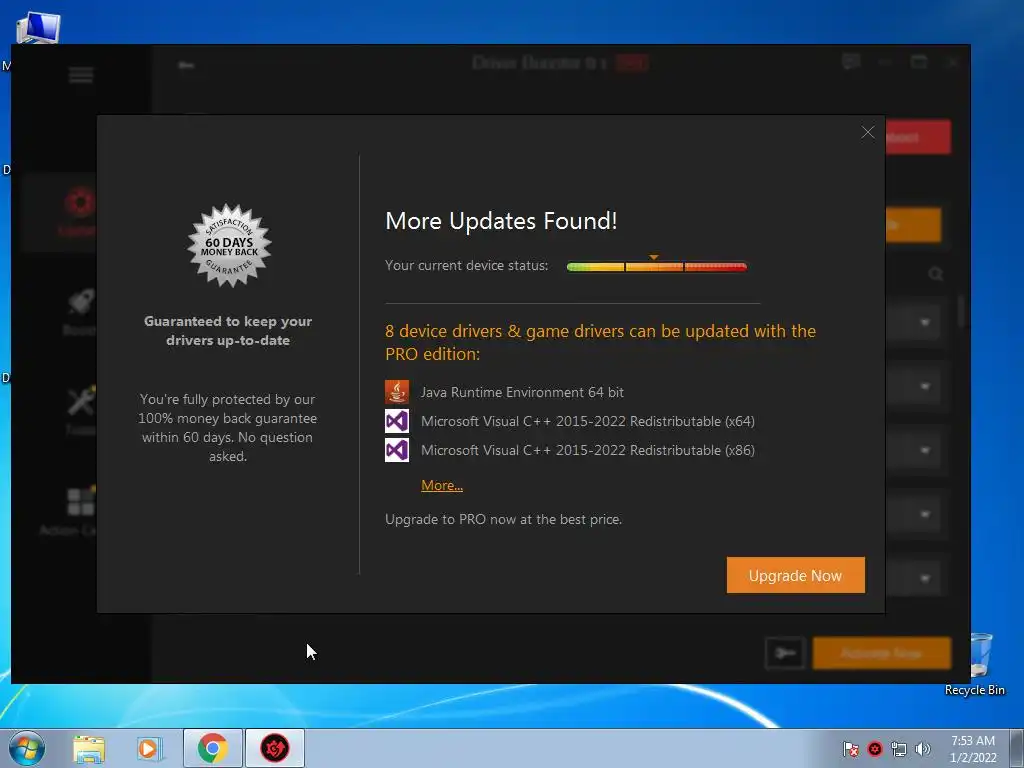
Task: Open the Windows Start menu
Action: (x=26, y=748)
